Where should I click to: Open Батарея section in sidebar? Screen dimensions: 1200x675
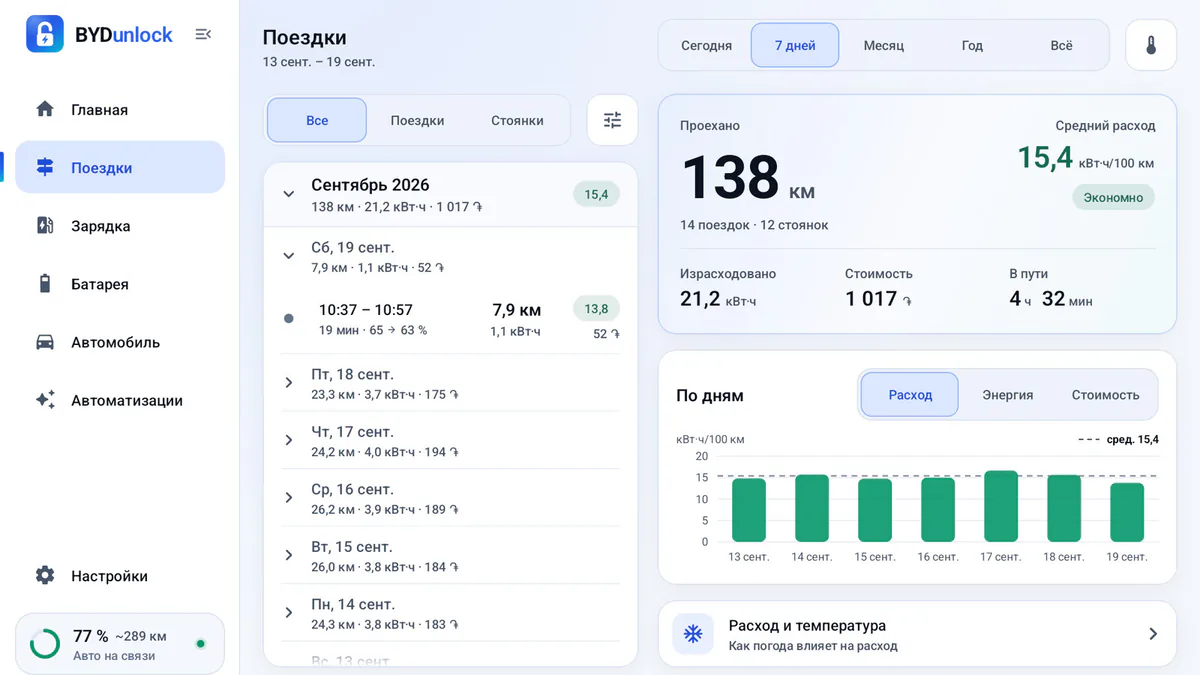click(x=120, y=283)
